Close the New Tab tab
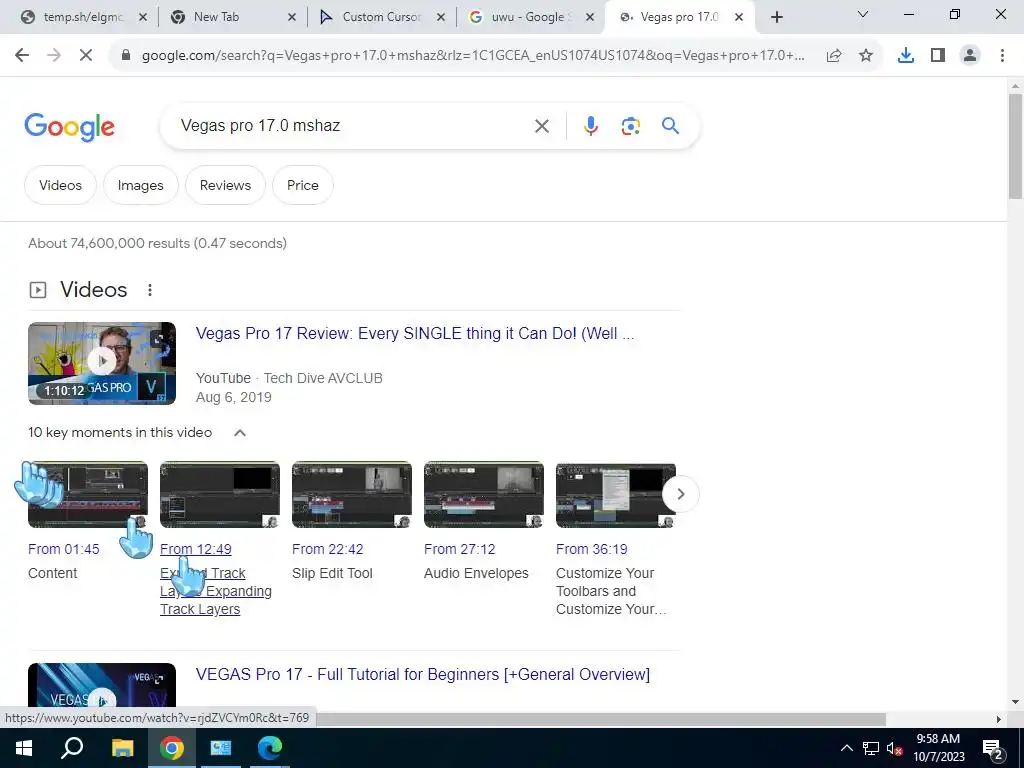This screenshot has height=768, width=1024. [x=292, y=18]
